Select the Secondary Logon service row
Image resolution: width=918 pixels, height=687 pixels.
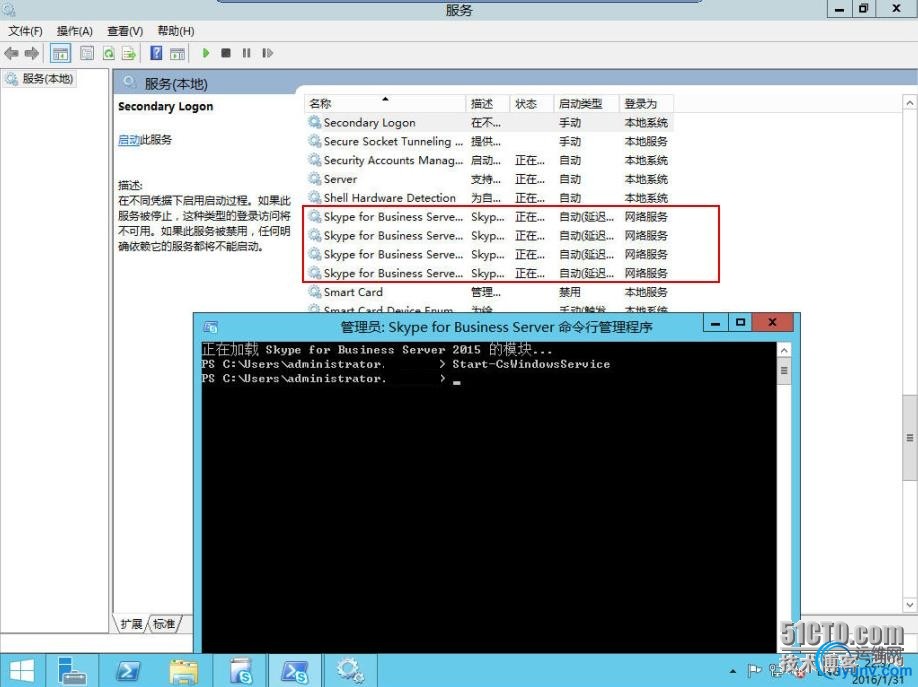coord(488,122)
